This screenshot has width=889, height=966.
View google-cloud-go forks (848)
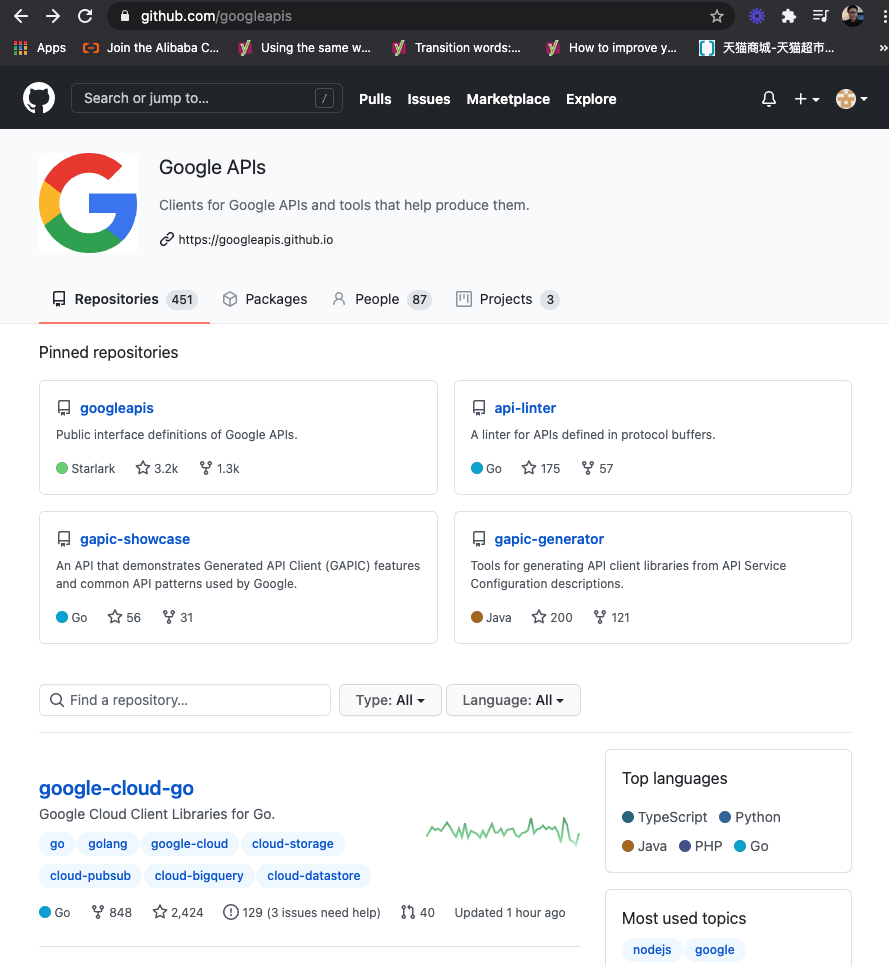pos(112,912)
